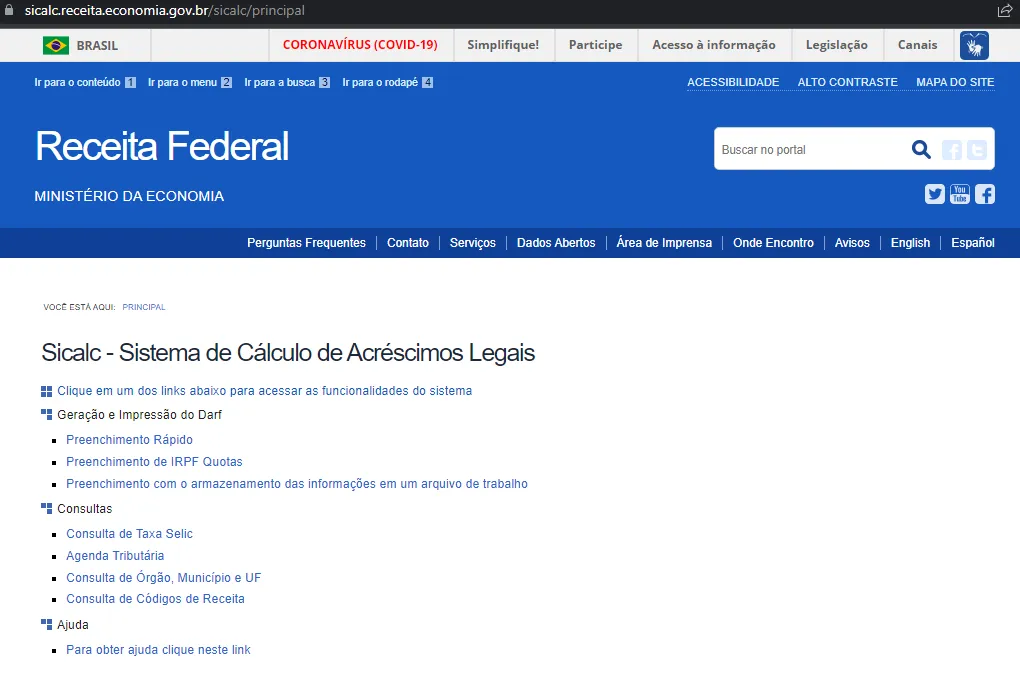Open Serviços in navigation bar
This screenshot has height=674, width=1020.
coord(472,243)
